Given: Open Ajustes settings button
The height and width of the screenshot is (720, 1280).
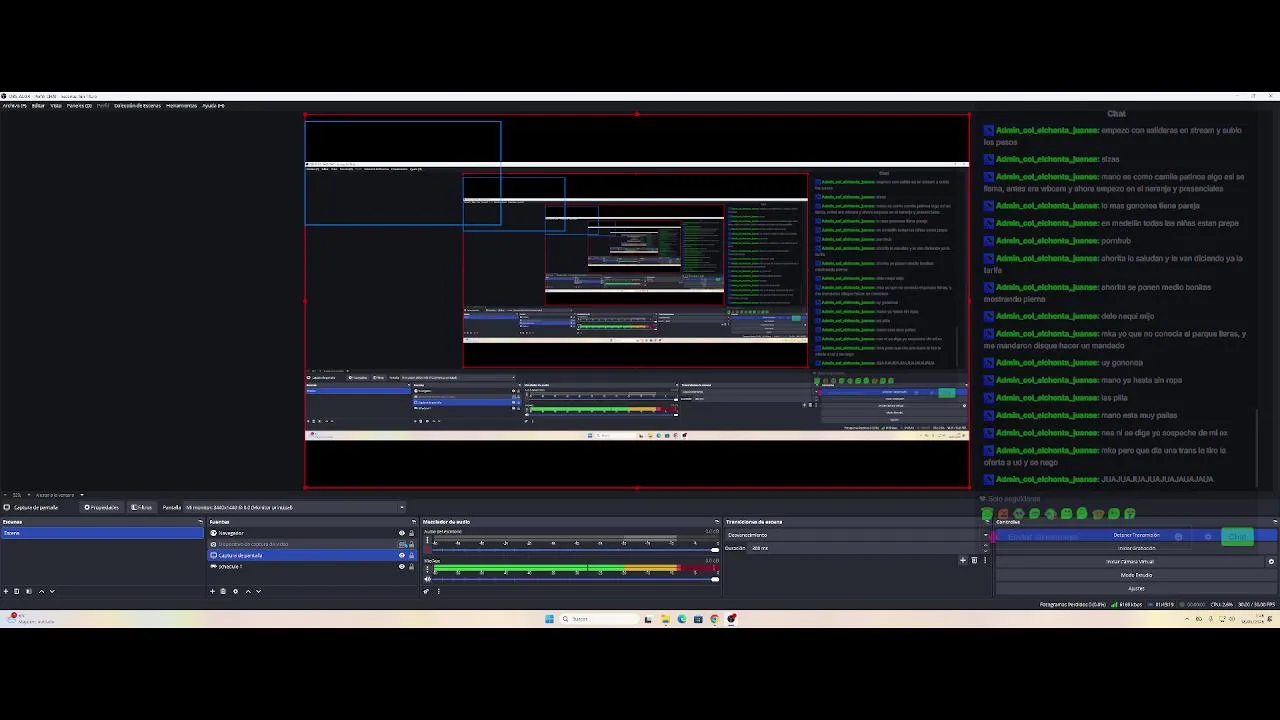Looking at the screenshot, I should pyautogui.click(x=1136, y=588).
